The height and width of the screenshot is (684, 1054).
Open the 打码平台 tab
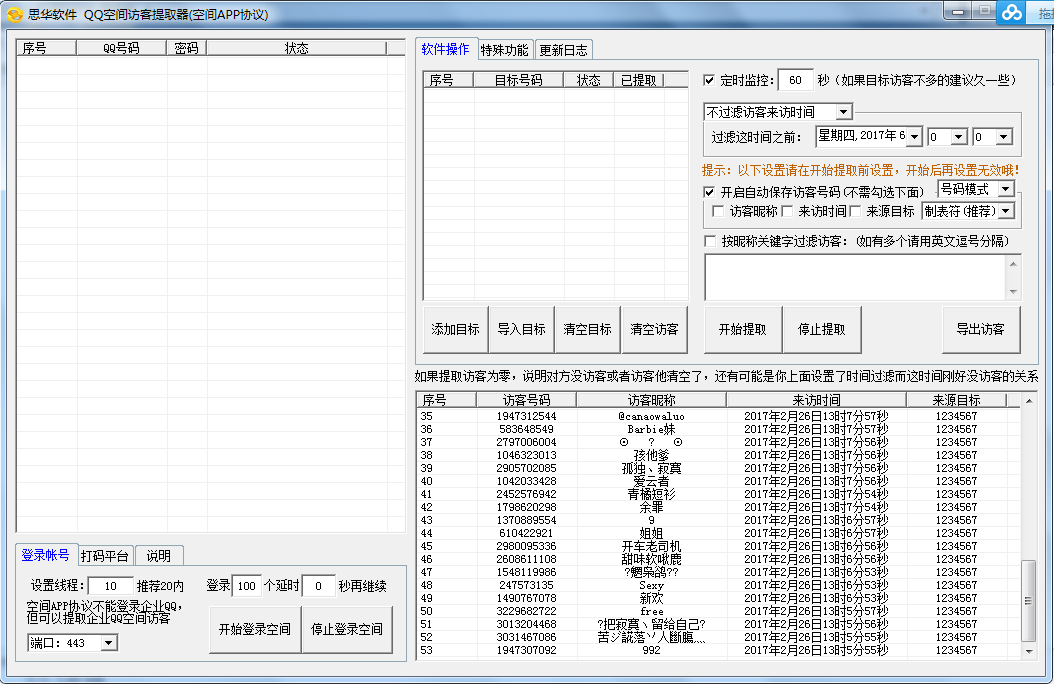(105, 556)
